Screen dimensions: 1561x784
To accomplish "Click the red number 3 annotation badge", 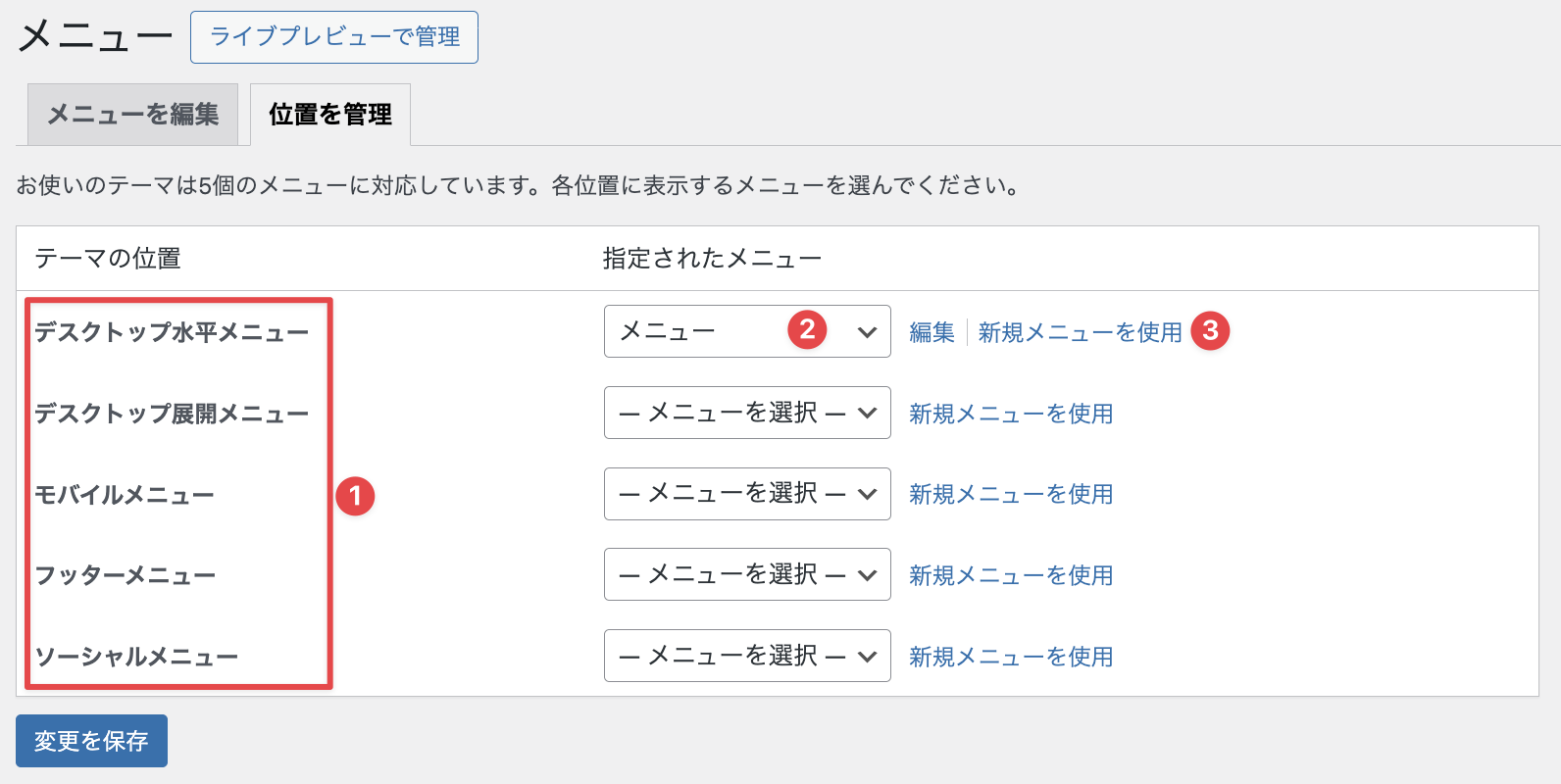I will point(1210,331).
